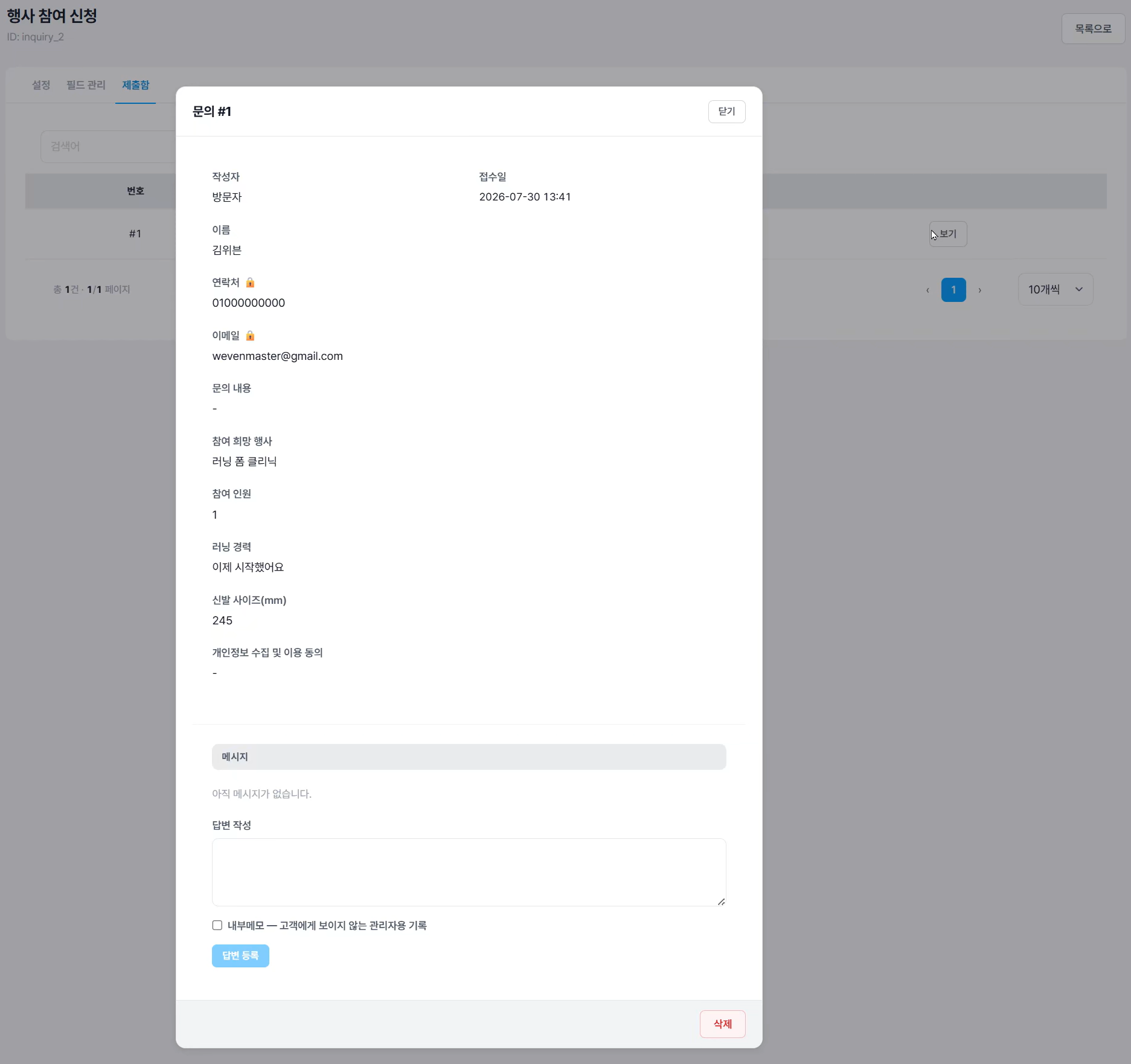Go to previous page arrow
Screen dimensions: 1131x1064
[x=928, y=290]
